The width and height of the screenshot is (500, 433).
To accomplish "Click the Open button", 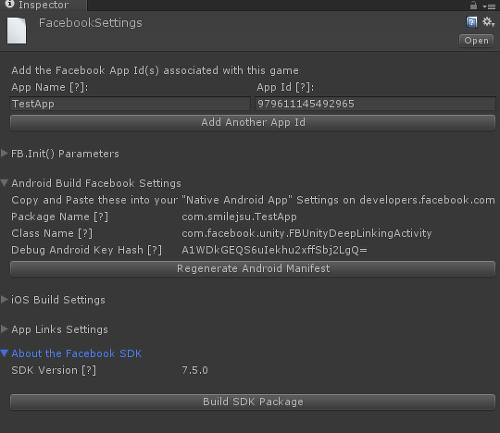I will click(476, 41).
